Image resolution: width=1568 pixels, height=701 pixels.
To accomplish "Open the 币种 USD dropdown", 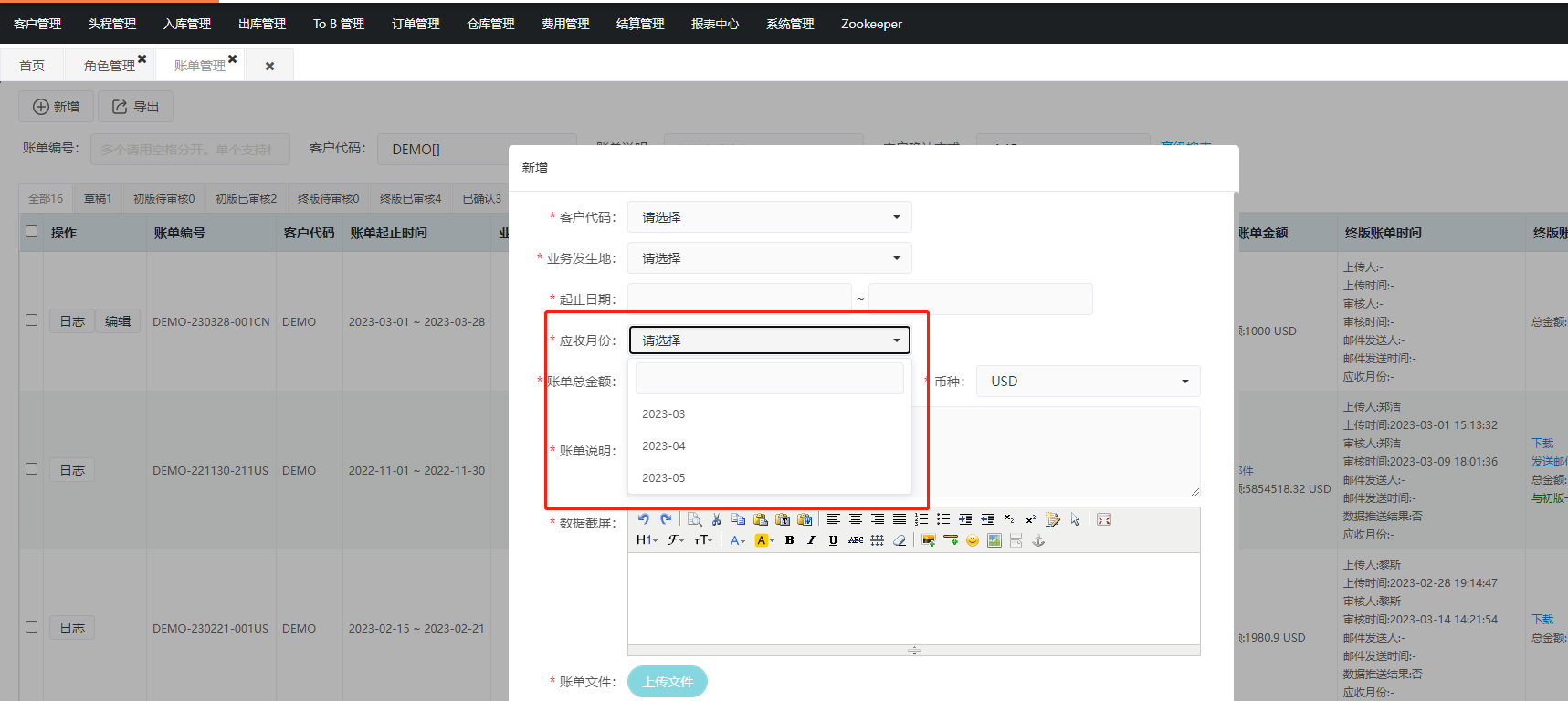I will 1089,382.
